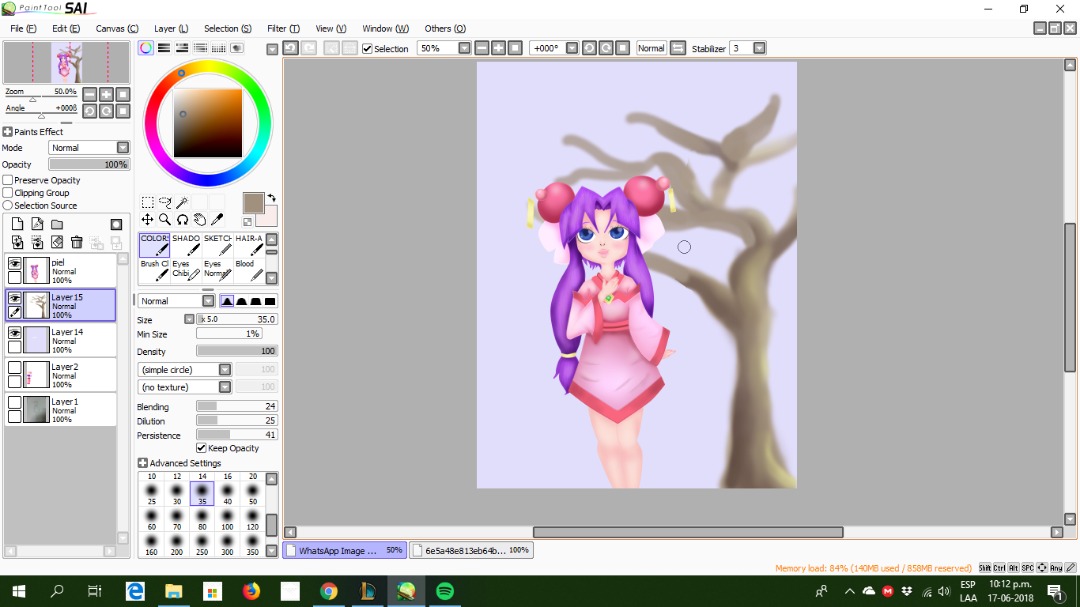Select the Layer 14 row
This screenshot has height=607, width=1080.
[x=61, y=340]
